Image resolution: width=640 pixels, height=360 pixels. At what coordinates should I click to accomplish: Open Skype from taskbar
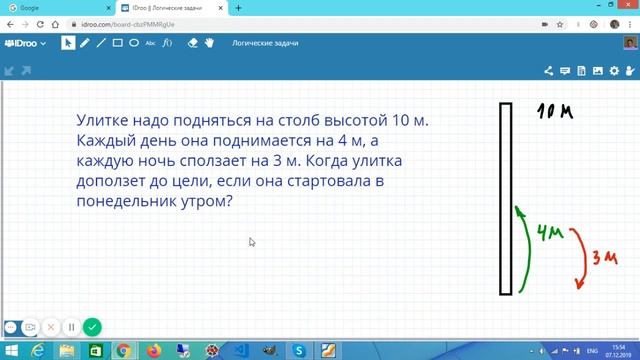point(299,351)
